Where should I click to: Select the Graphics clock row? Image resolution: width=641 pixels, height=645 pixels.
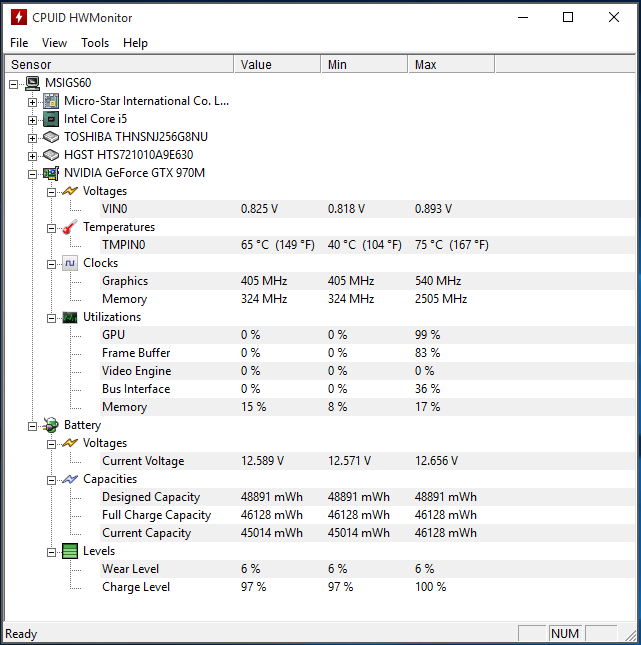tap(367, 281)
